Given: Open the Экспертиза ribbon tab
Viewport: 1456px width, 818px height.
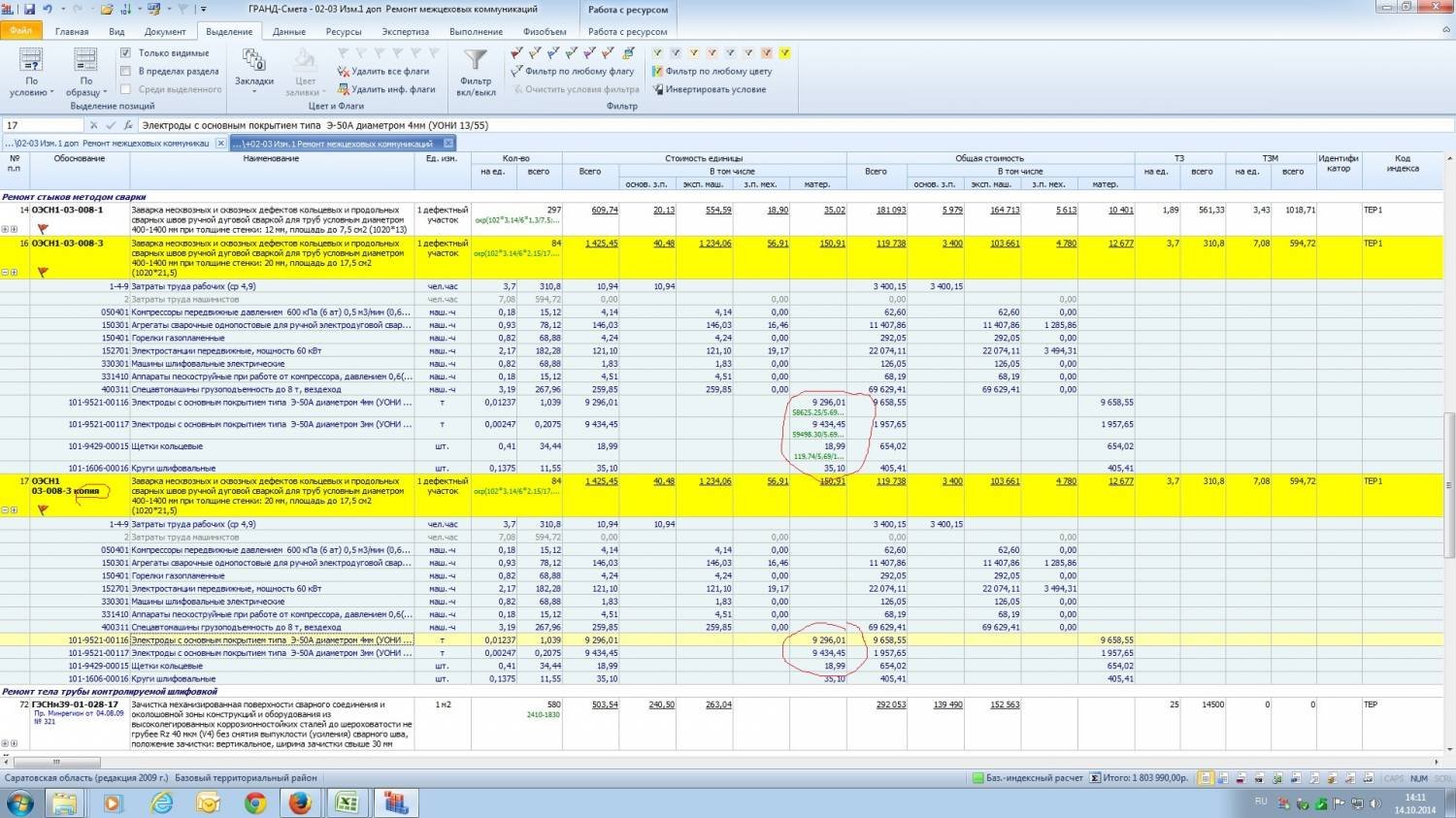Looking at the screenshot, I should point(405,31).
